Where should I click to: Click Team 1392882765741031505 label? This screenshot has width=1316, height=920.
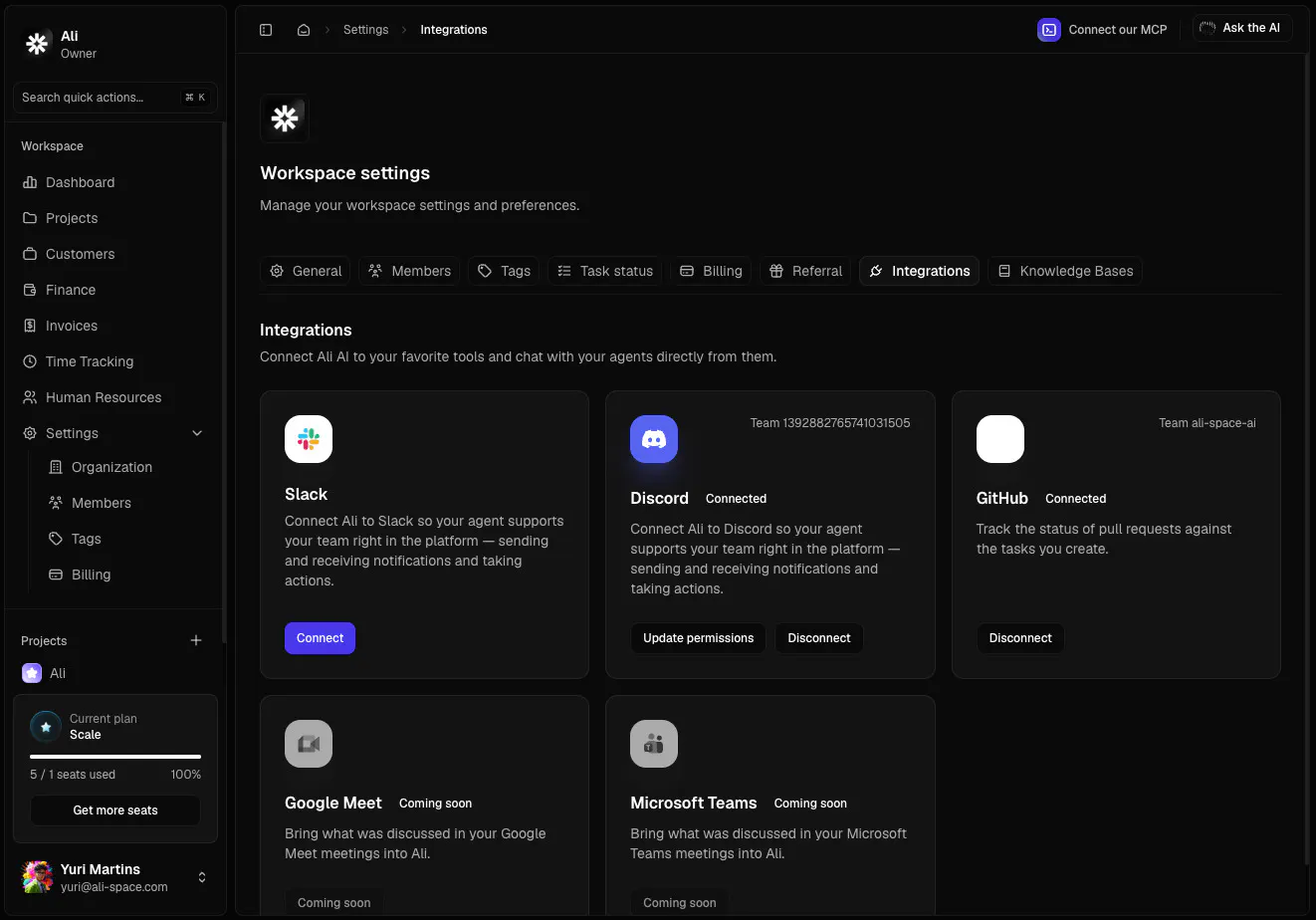click(830, 423)
